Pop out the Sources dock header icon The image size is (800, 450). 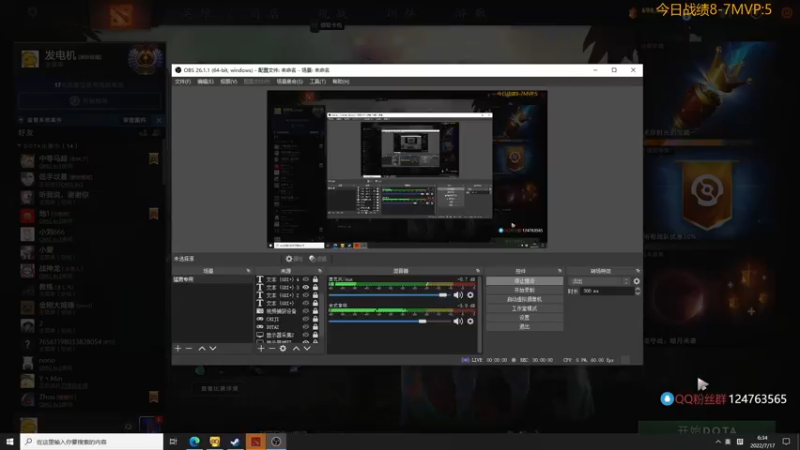[x=320, y=271]
